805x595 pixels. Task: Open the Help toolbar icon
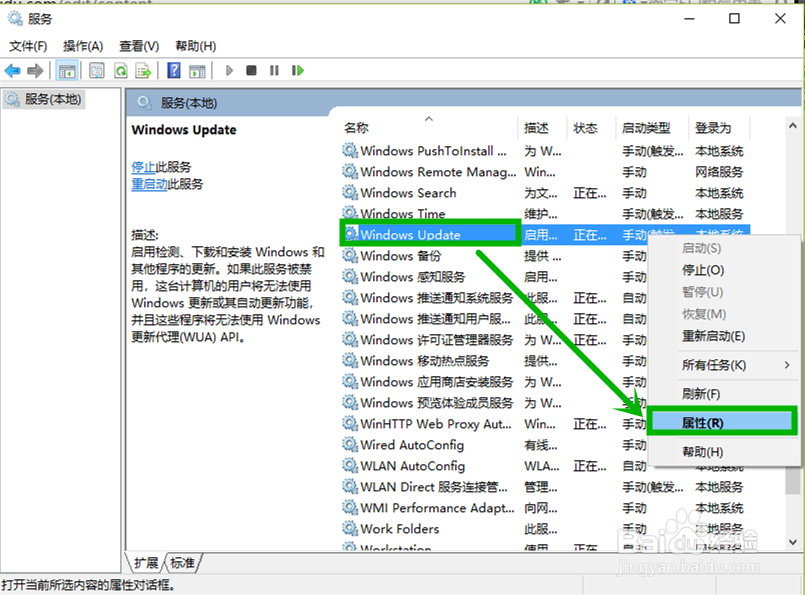174,70
